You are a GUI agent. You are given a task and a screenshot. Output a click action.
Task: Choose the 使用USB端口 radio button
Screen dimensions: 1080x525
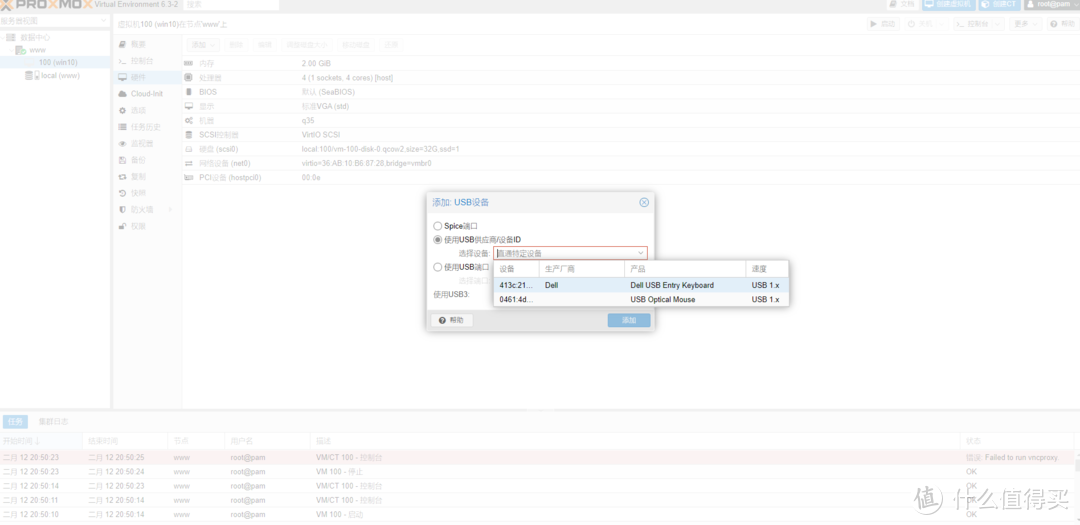point(437,267)
